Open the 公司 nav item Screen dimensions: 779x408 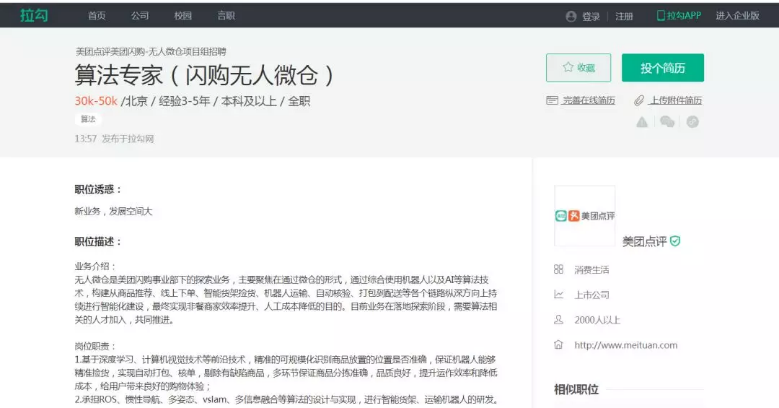pyautogui.click(x=140, y=16)
